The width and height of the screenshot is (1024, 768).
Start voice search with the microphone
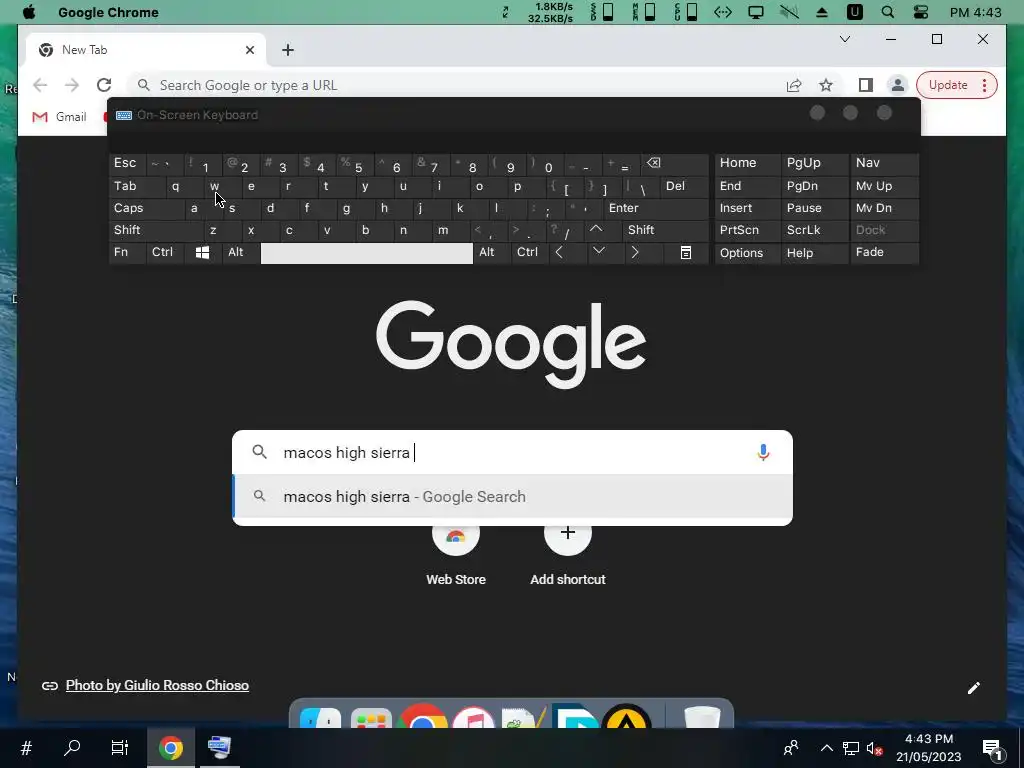(763, 452)
